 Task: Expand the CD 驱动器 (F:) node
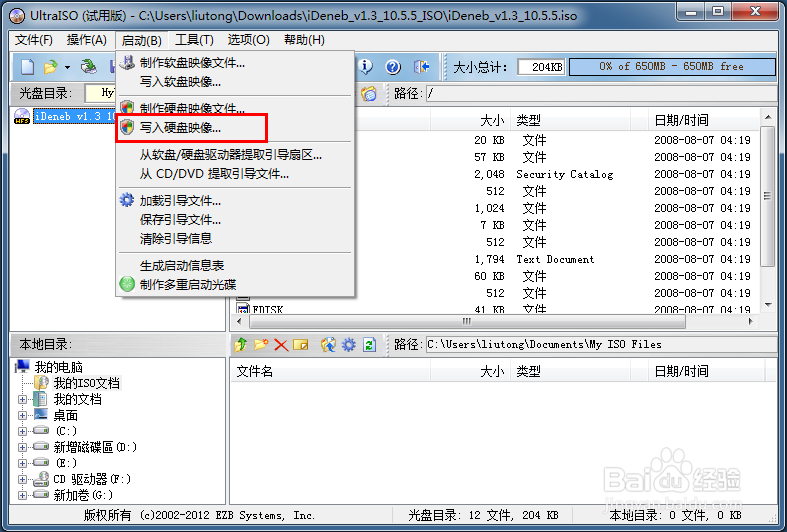[22, 479]
